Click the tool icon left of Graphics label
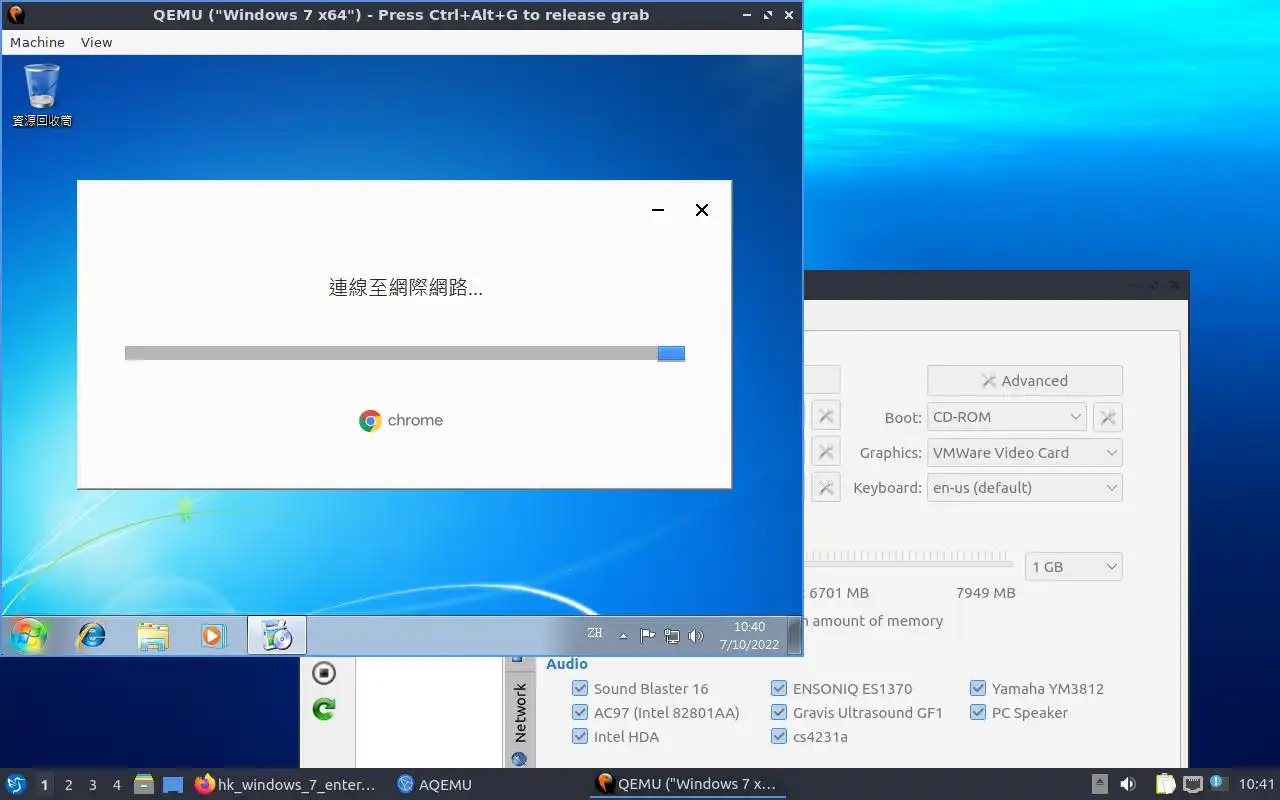This screenshot has width=1280, height=800. tap(825, 453)
